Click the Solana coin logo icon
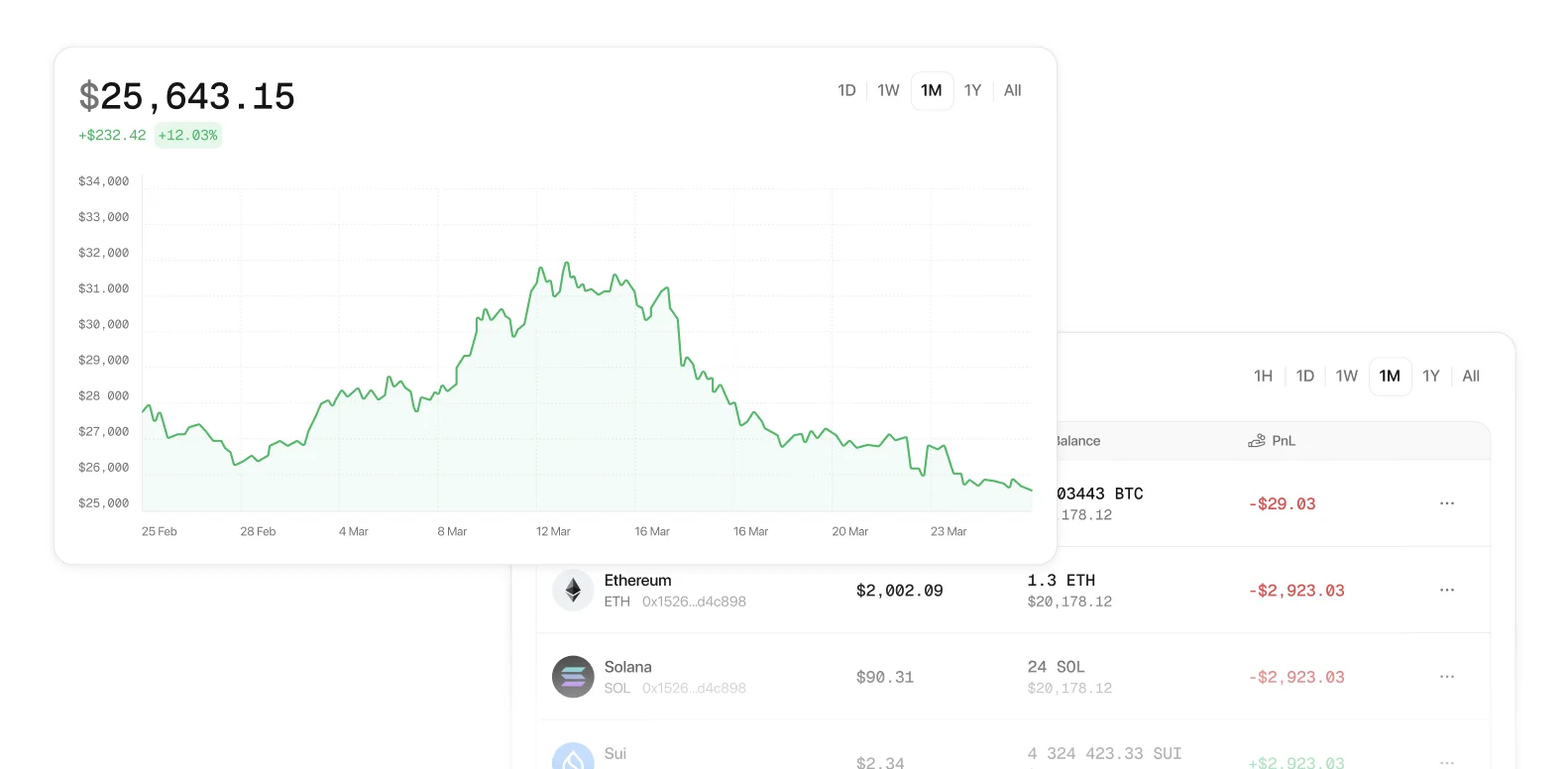Image resolution: width=1568 pixels, height=769 pixels. click(573, 677)
